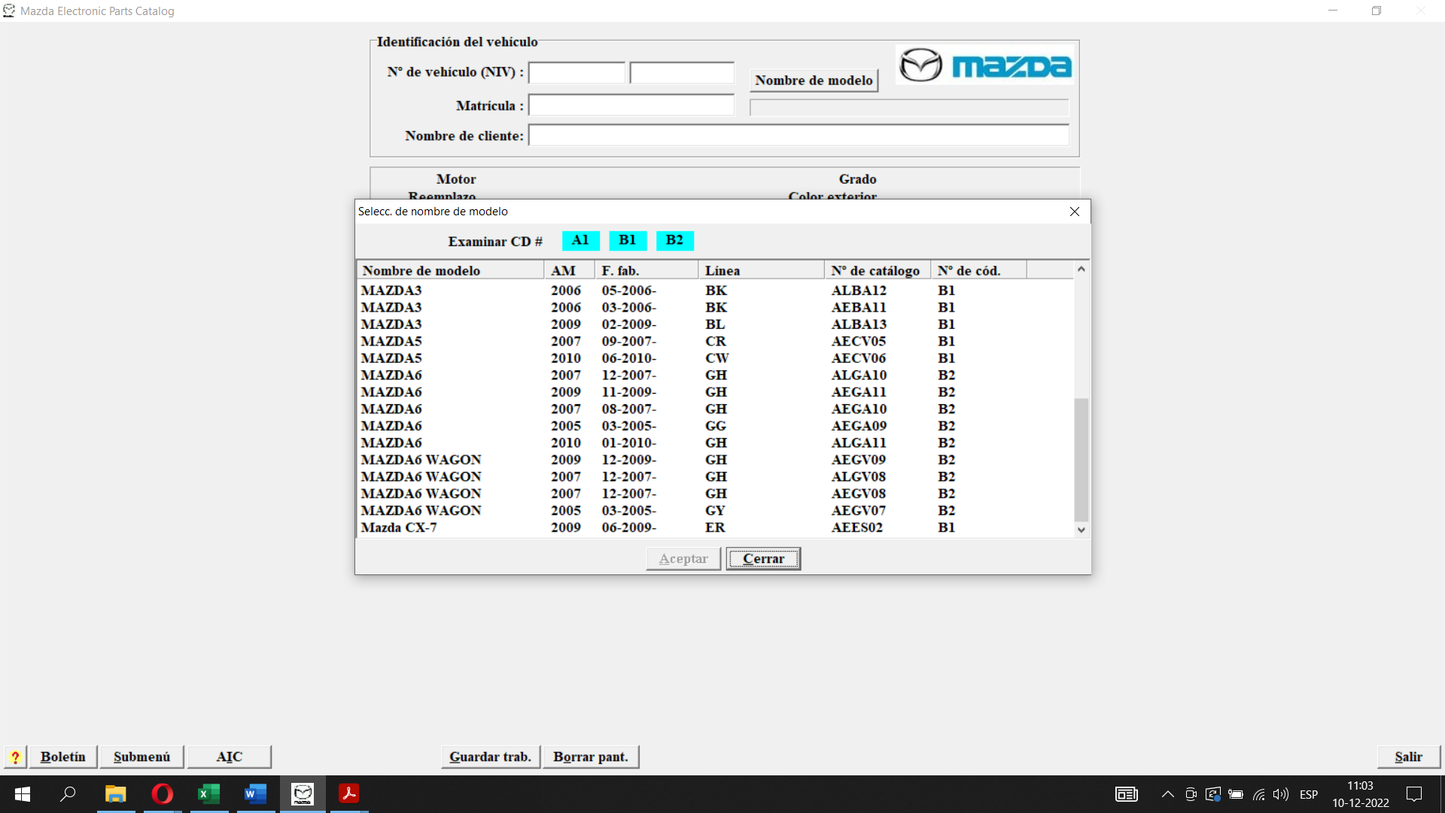Open the news widget taskbar icon
Viewport: 1445px width, 813px height.
tap(1126, 795)
